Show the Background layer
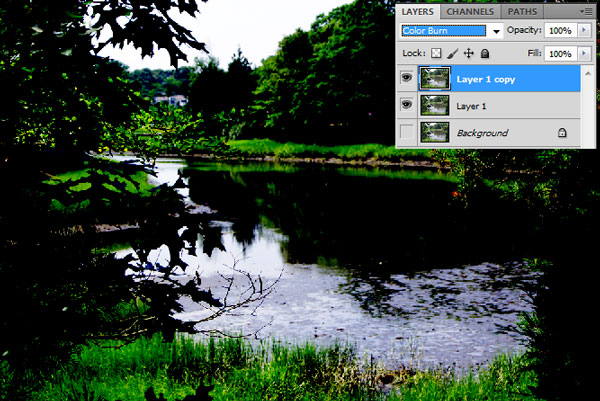This screenshot has height=401, width=600. pos(406,132)
